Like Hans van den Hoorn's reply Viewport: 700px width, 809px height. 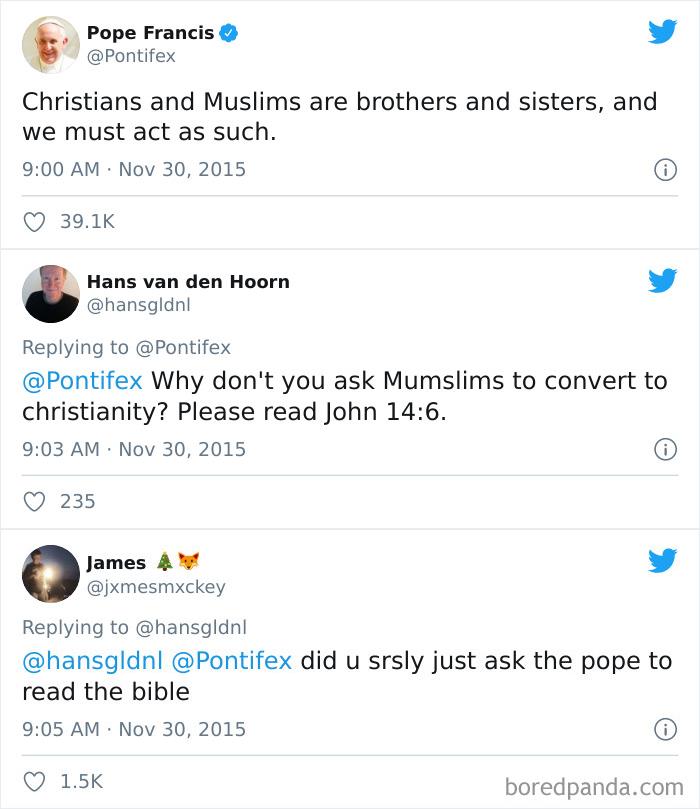pos(36,502)
